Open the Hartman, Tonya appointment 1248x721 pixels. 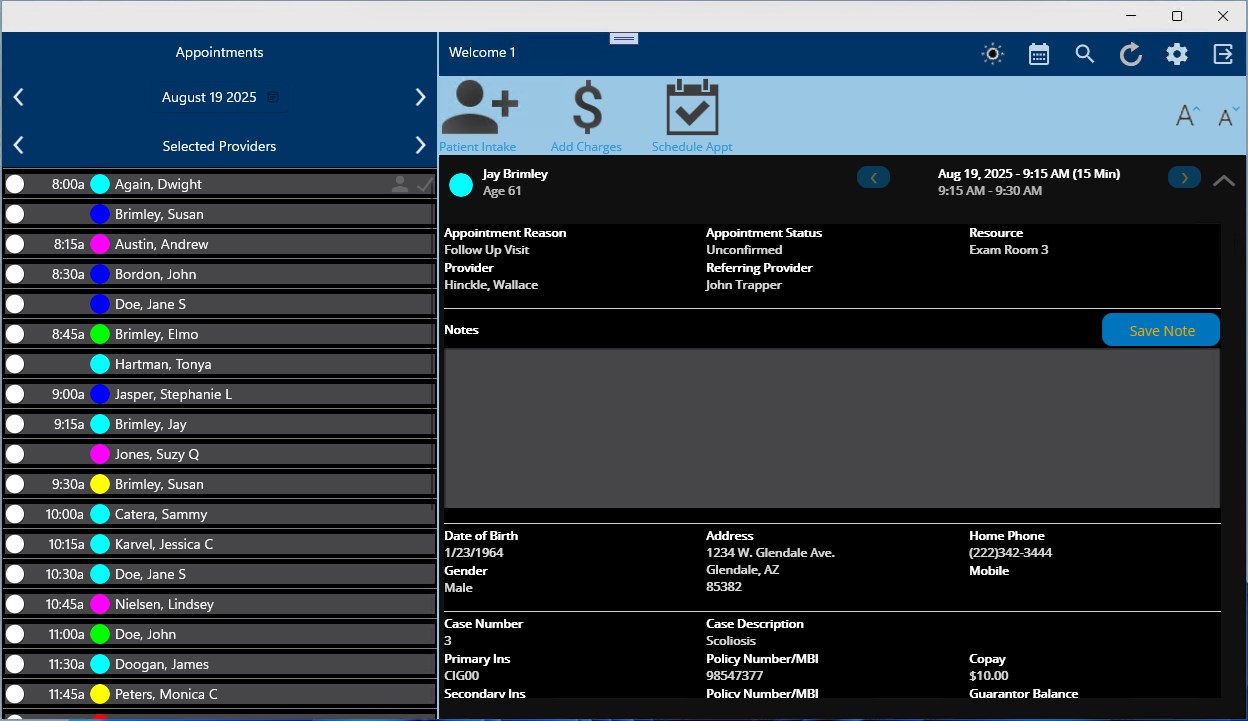coord(219,364)
